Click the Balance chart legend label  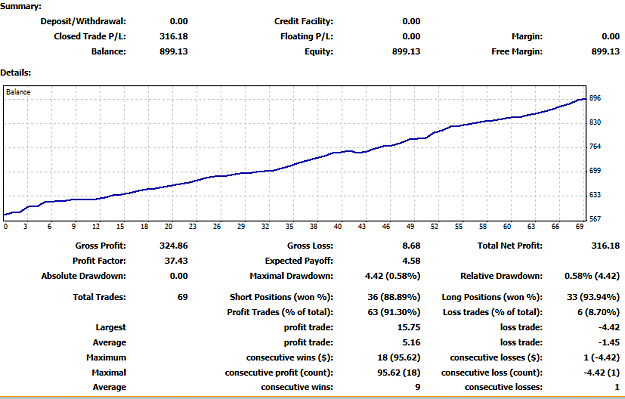tap(18, 92)
